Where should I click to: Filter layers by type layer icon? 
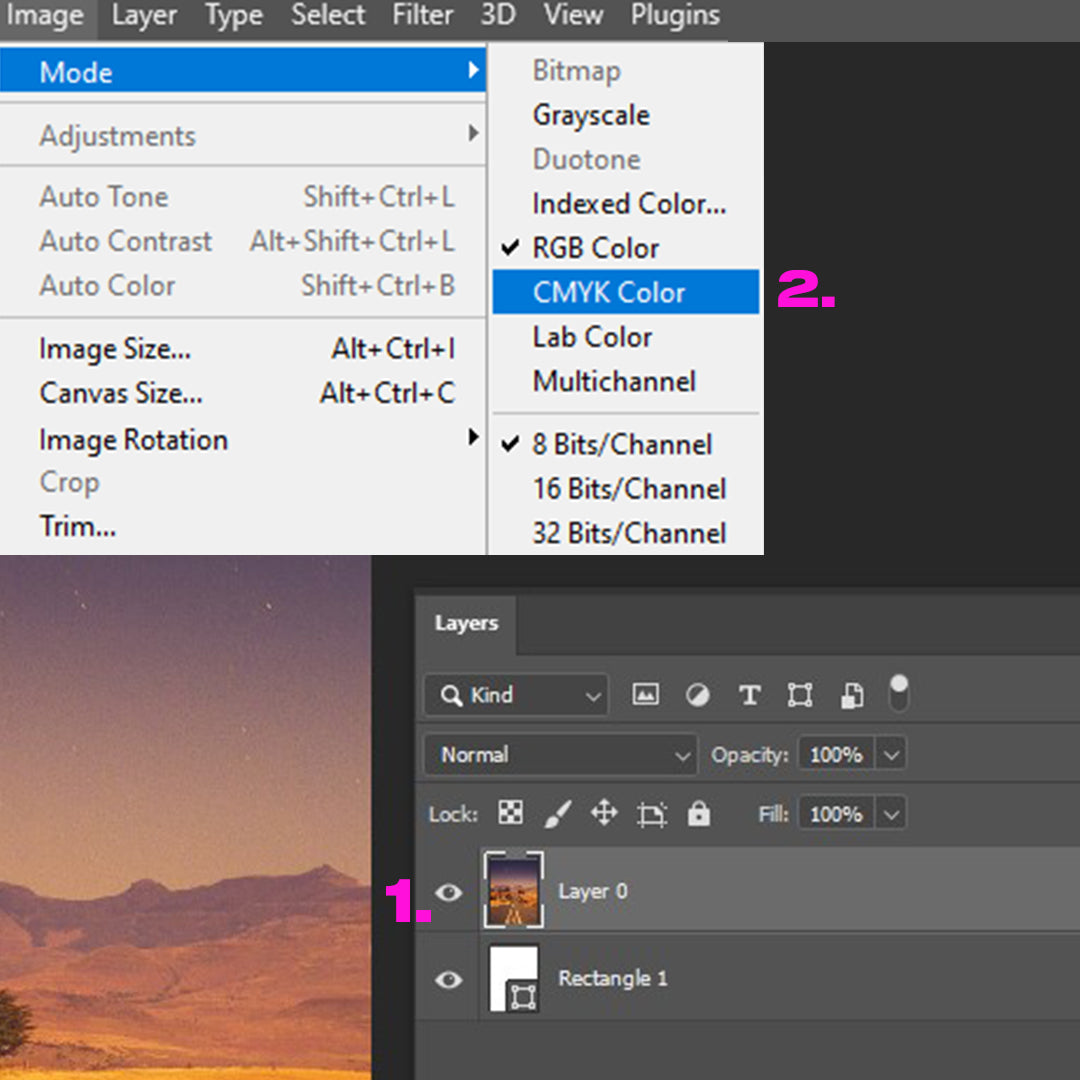[x=749, y=695]
